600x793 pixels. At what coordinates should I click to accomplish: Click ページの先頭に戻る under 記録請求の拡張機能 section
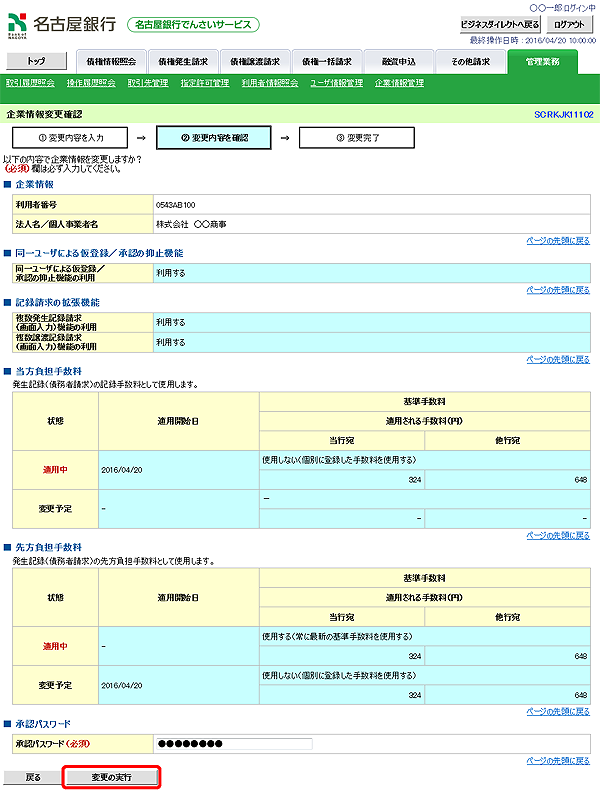[x=558, y=360]
